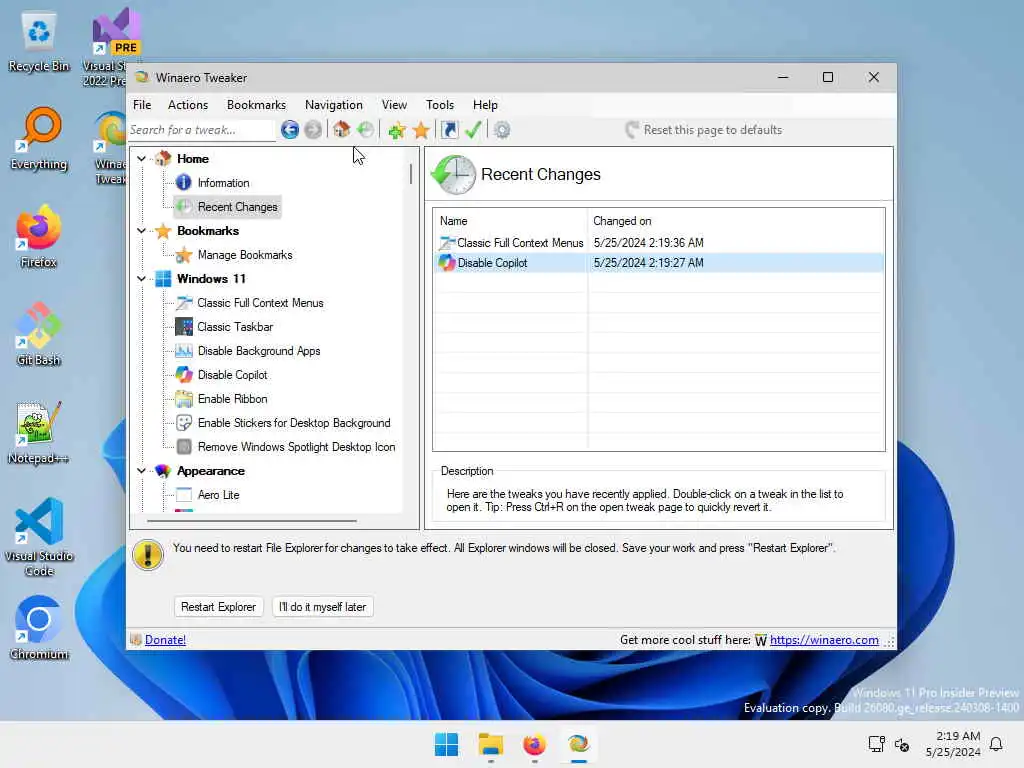
Task: Open the Help menu
Action: pyautogui.click(x=485, y=104)
